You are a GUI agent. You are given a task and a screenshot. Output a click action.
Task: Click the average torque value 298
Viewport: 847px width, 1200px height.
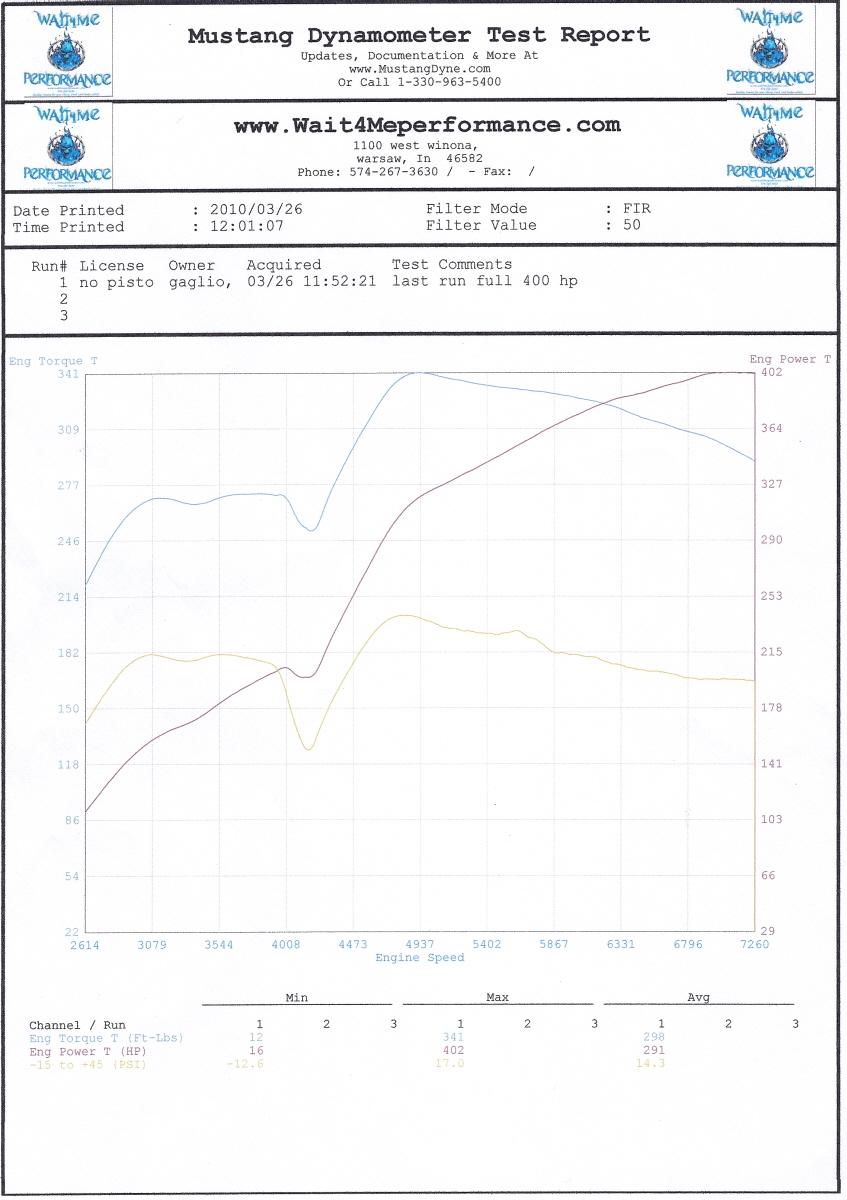(x=656, y=1037)
